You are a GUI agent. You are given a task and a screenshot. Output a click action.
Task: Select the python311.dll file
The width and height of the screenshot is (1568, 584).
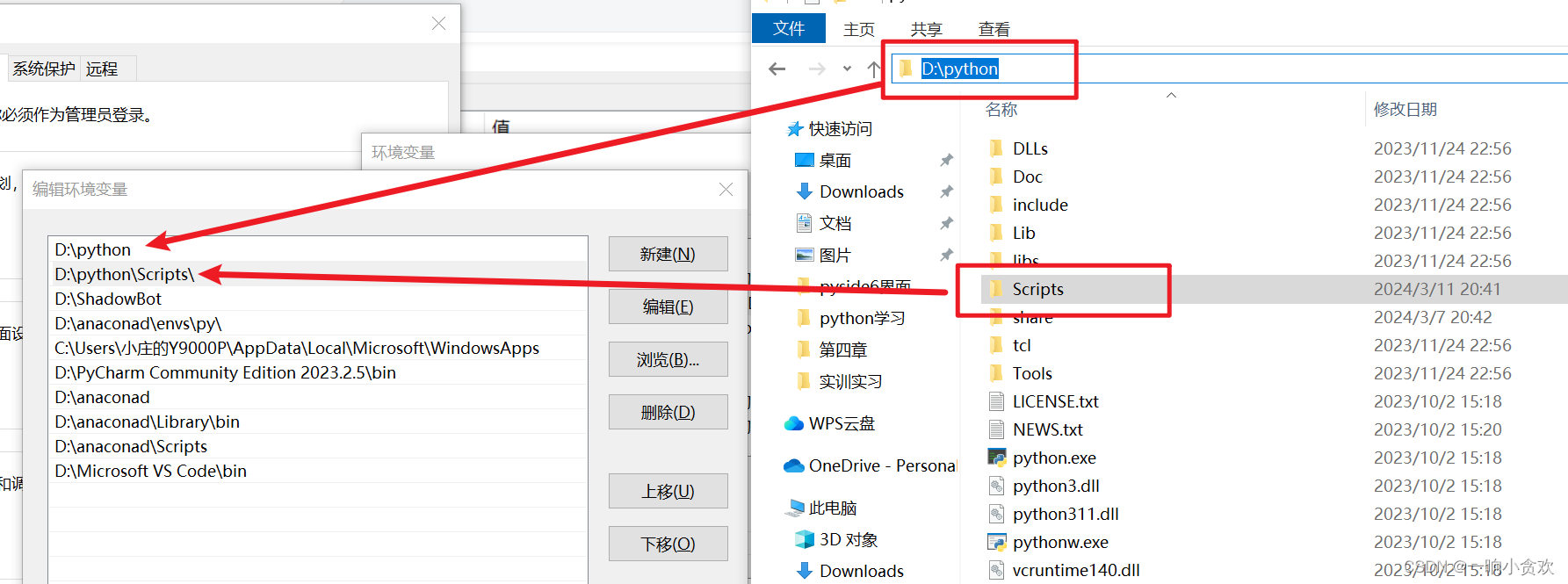tap(1066, 514)
